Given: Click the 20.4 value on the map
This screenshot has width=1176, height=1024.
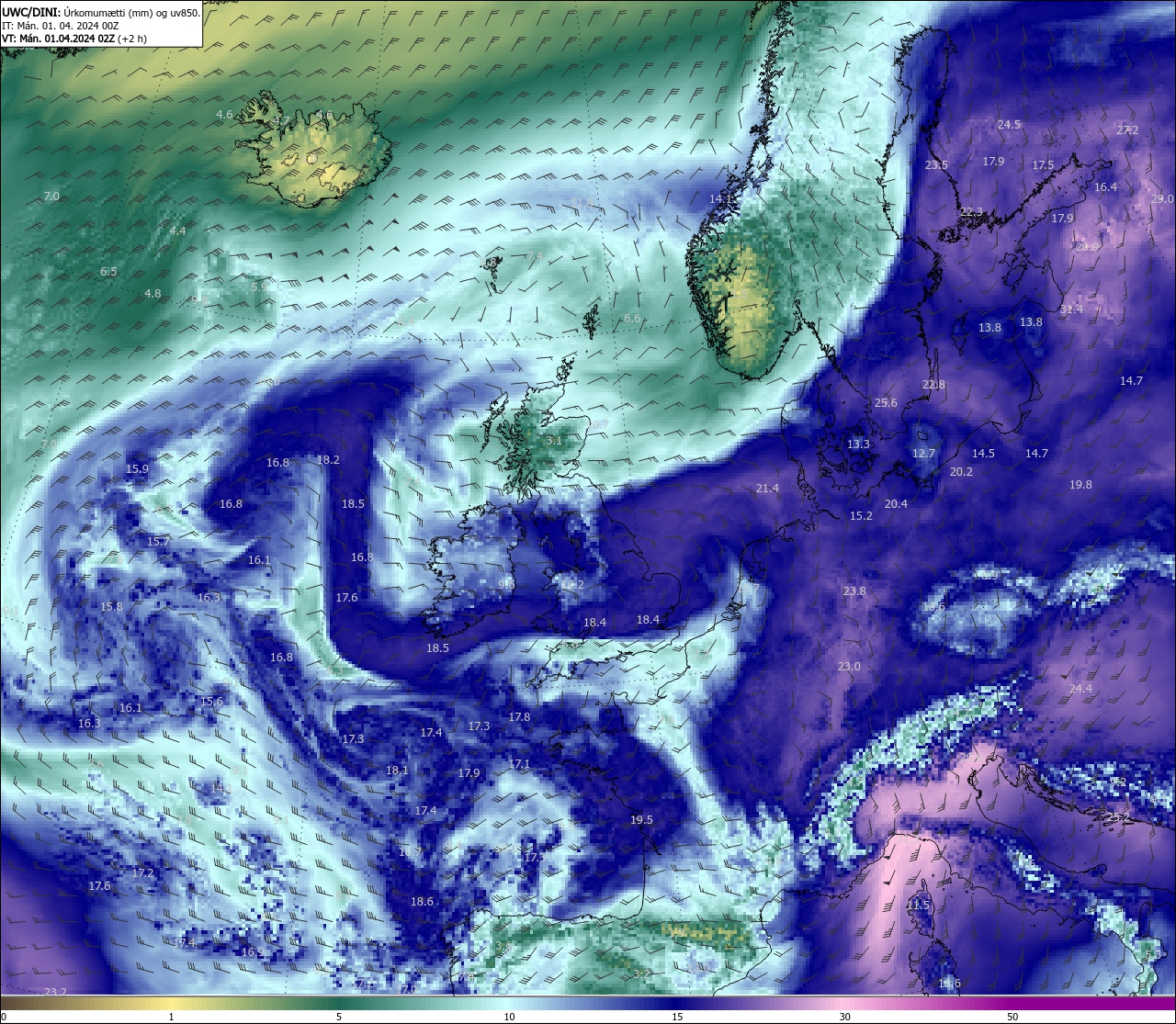Looking at the screenshot, I should click(x=896, y=503).
